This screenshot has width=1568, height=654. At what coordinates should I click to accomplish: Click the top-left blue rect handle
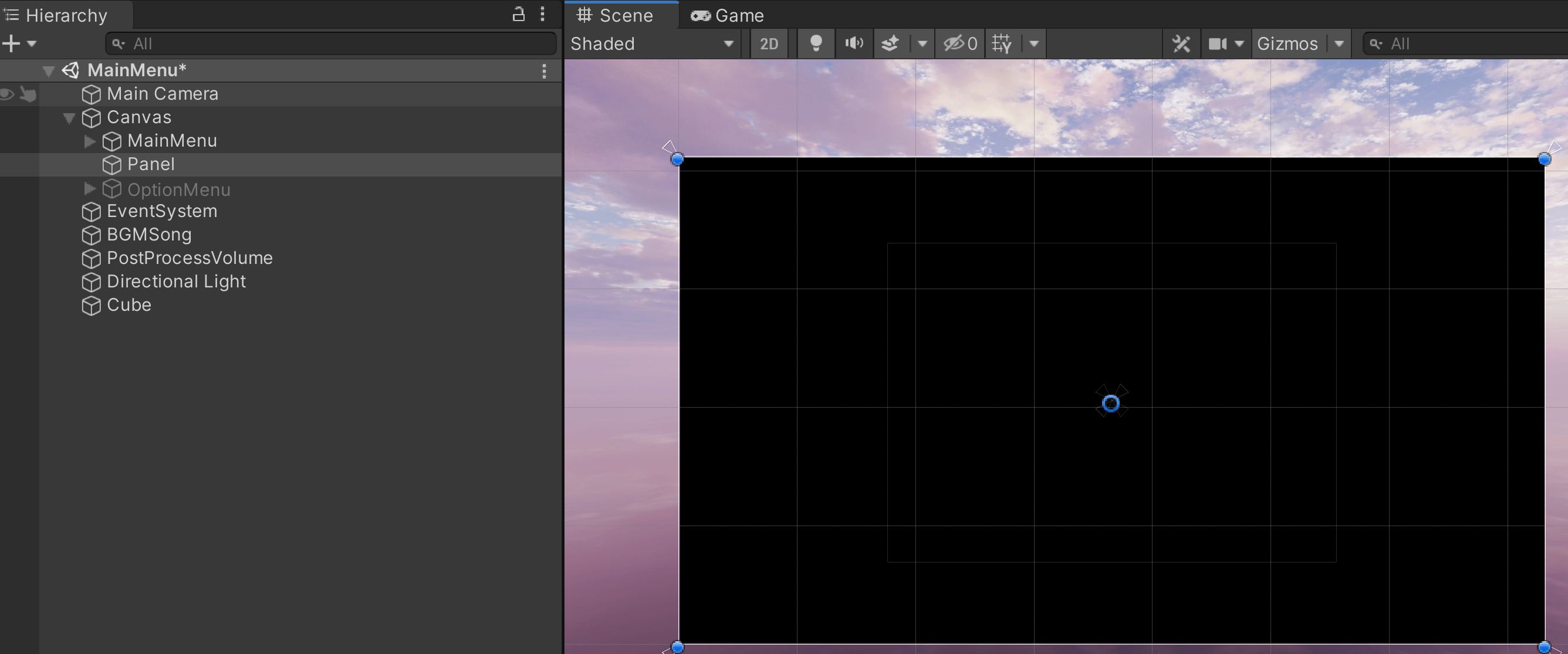(x=677, y=160)
